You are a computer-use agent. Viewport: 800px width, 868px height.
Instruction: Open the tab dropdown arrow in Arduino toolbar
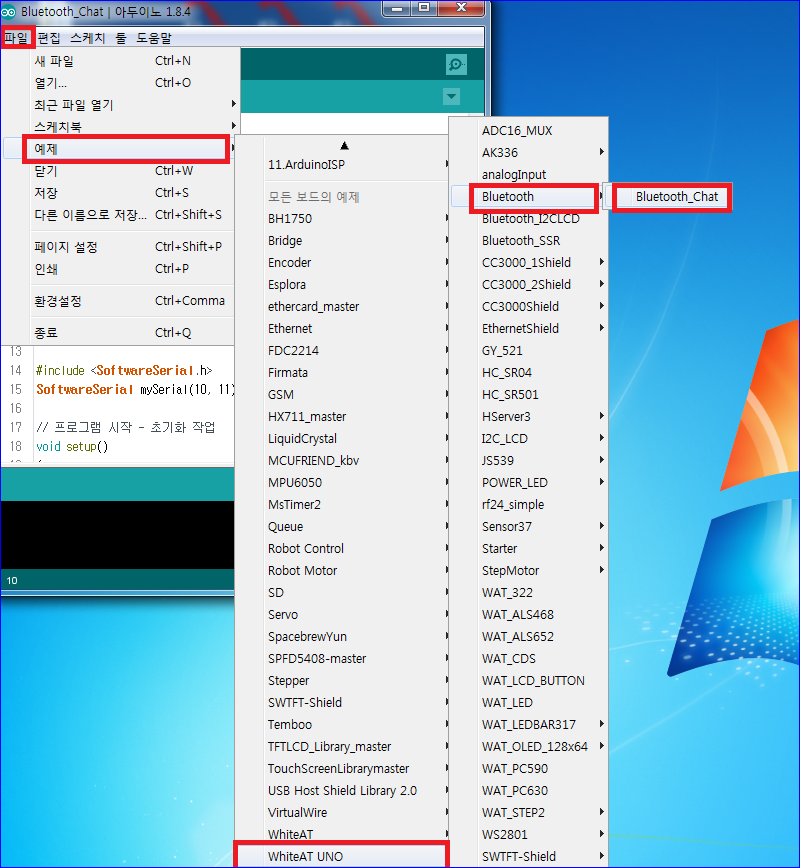pos(452,97)
